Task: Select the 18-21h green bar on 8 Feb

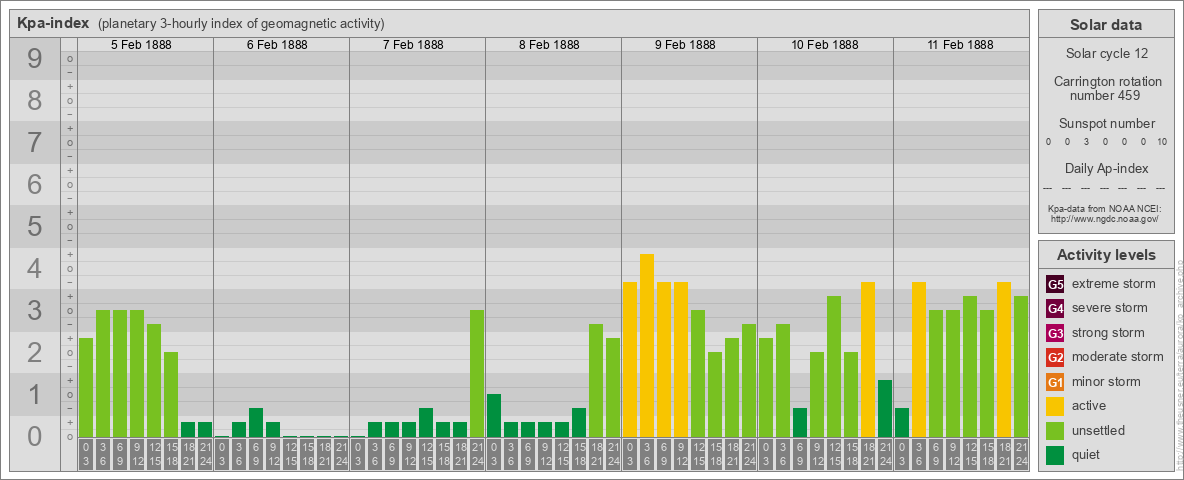Action: click(x=596, y=381)
